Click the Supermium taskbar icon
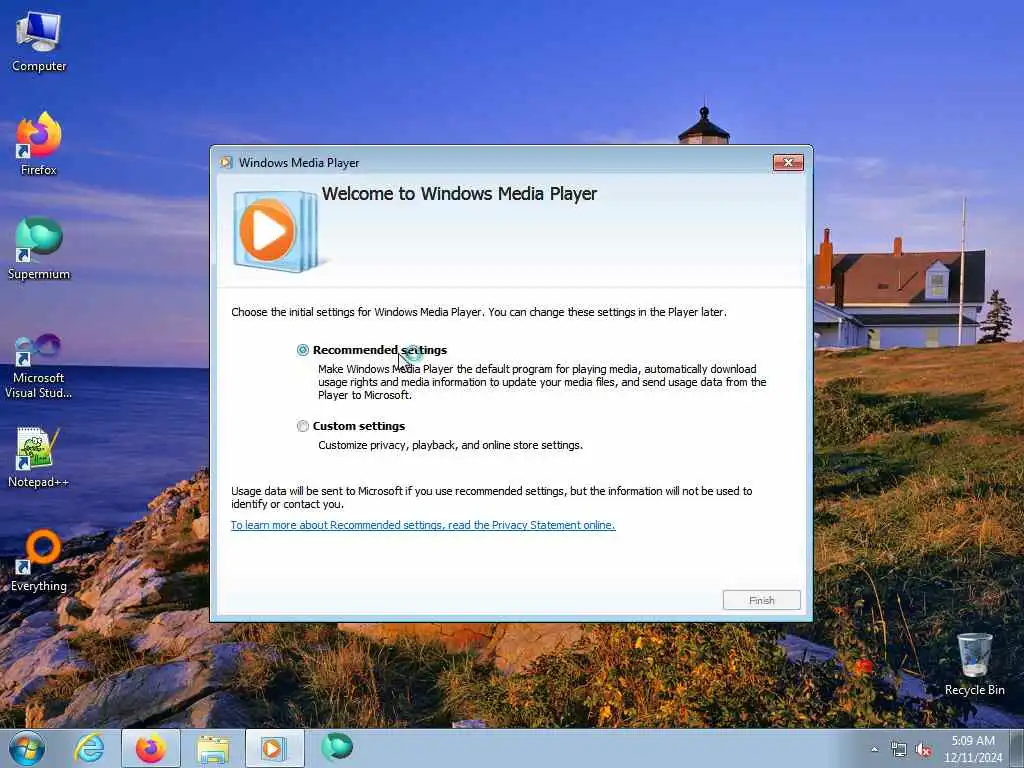1024x768 pixels. pyautogui.click(x=337, y=747)
